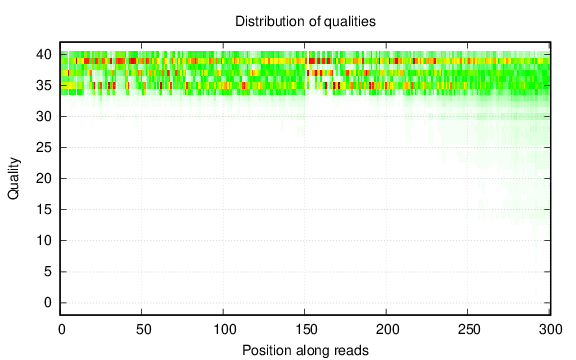Click y-axis tick label 15

pyautogui.click(x=44, y=210)
